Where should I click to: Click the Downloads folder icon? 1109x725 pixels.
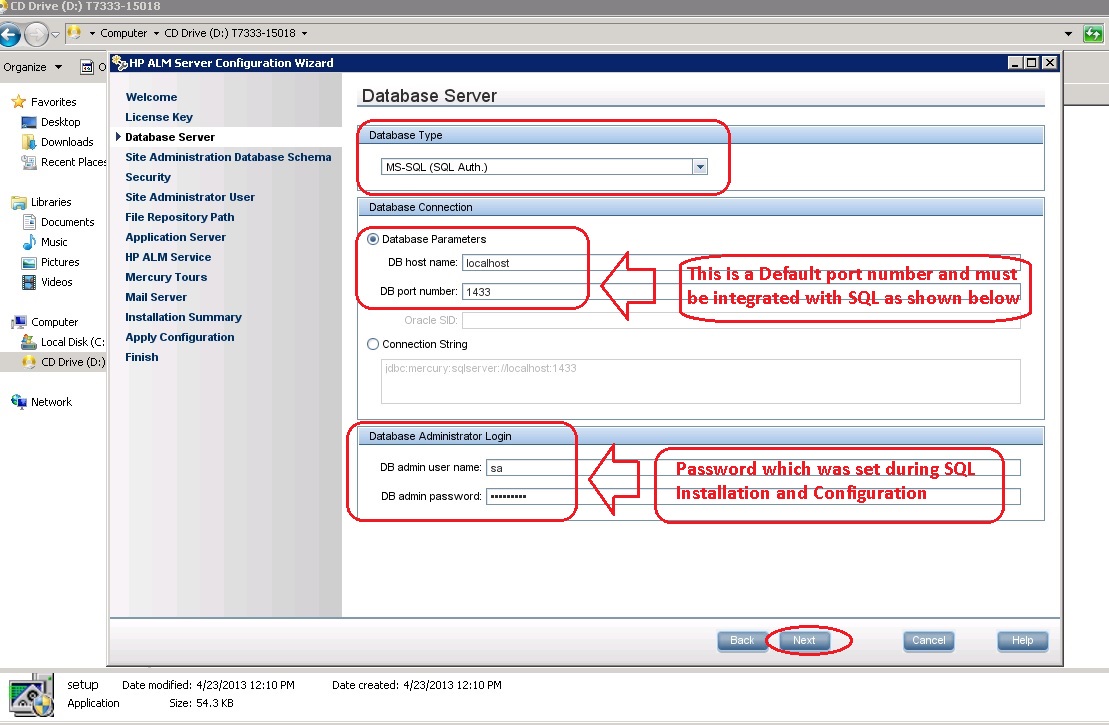[29, 142]
